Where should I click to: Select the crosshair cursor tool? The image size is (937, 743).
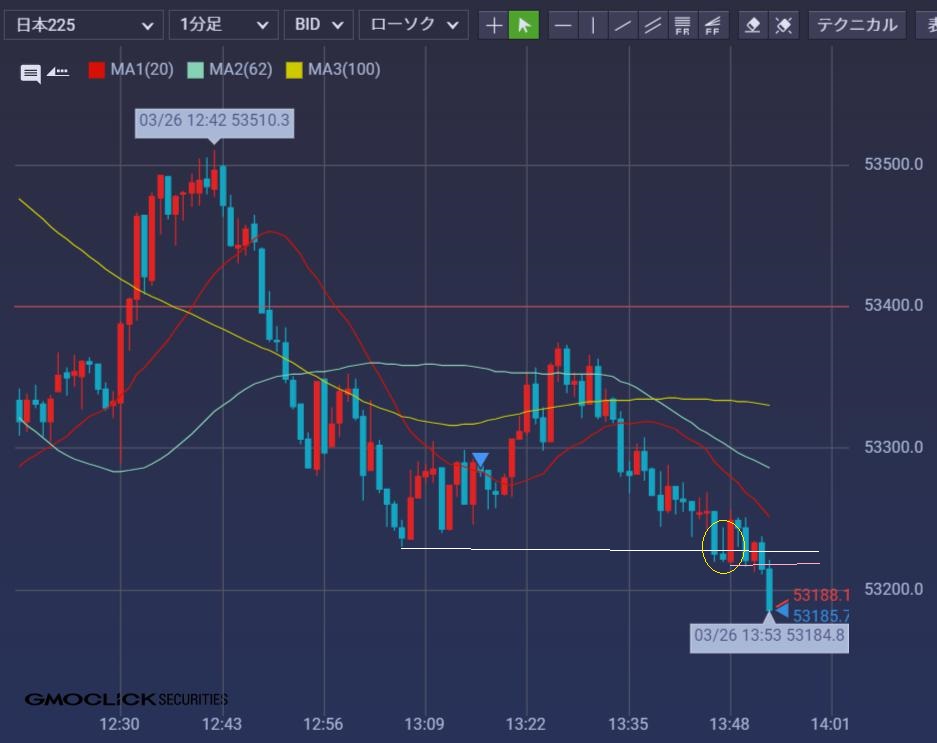coord(494,25)
